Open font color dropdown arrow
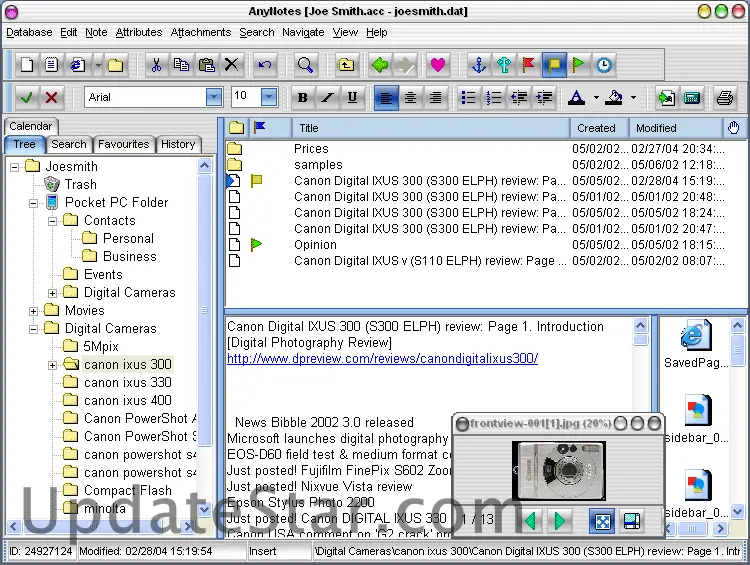 [596, 98]
